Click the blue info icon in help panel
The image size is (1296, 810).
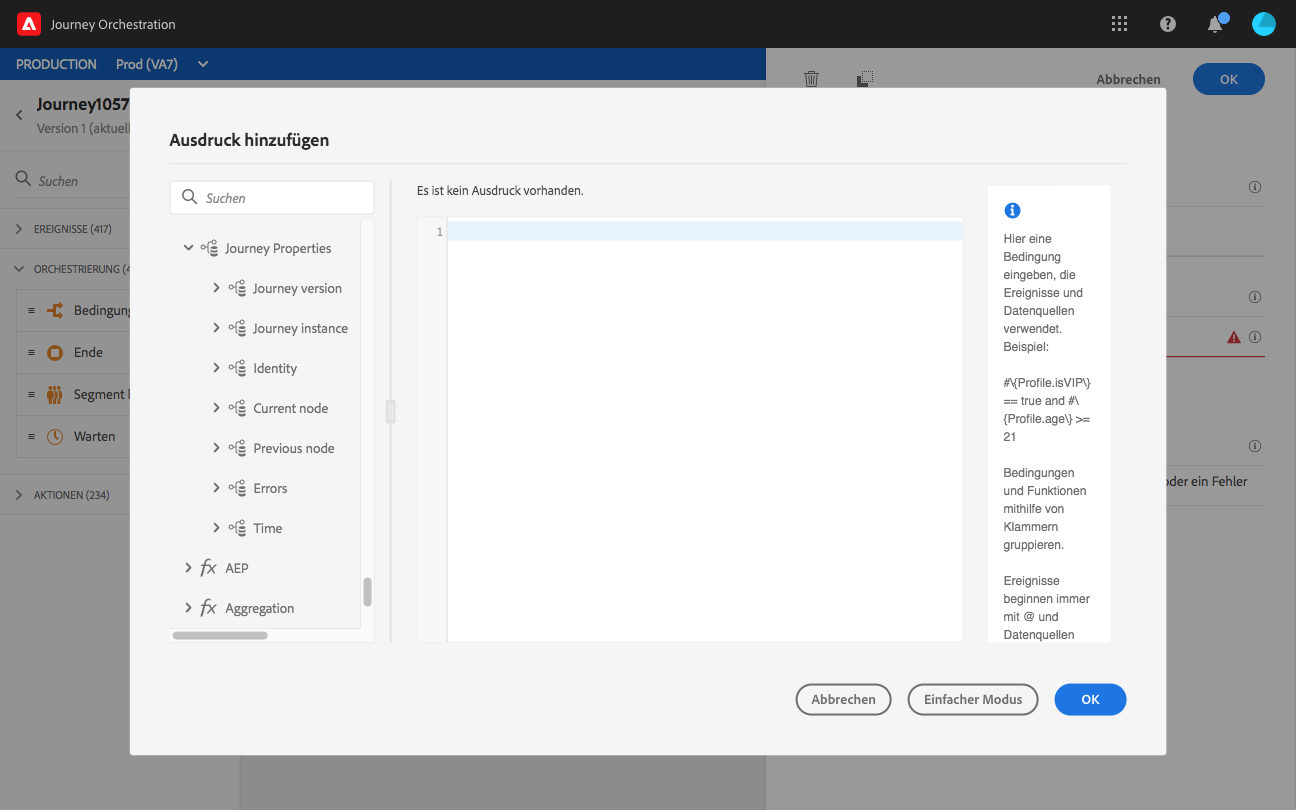[1012, 211]
